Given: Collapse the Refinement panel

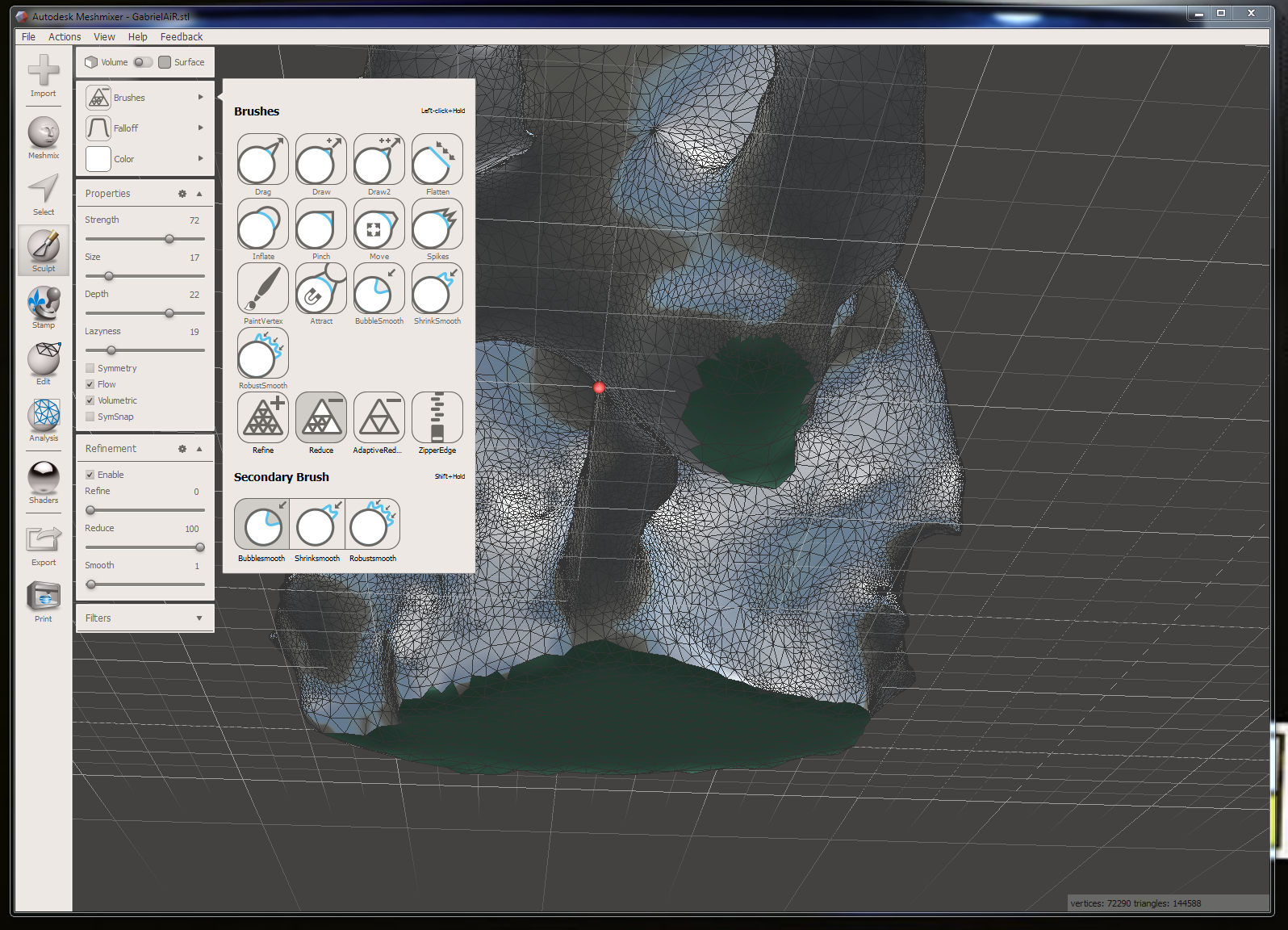Looking at the screenshot, I should click(199, 449).
